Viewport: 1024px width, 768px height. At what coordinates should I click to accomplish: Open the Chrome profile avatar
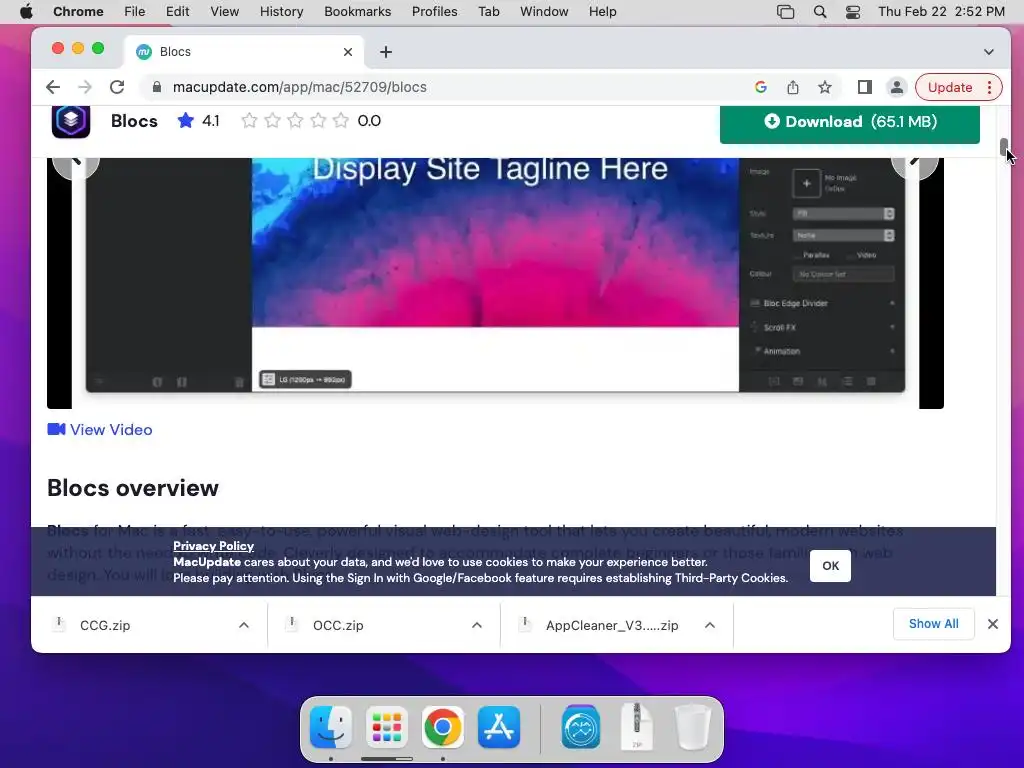(x=897, y=87)
